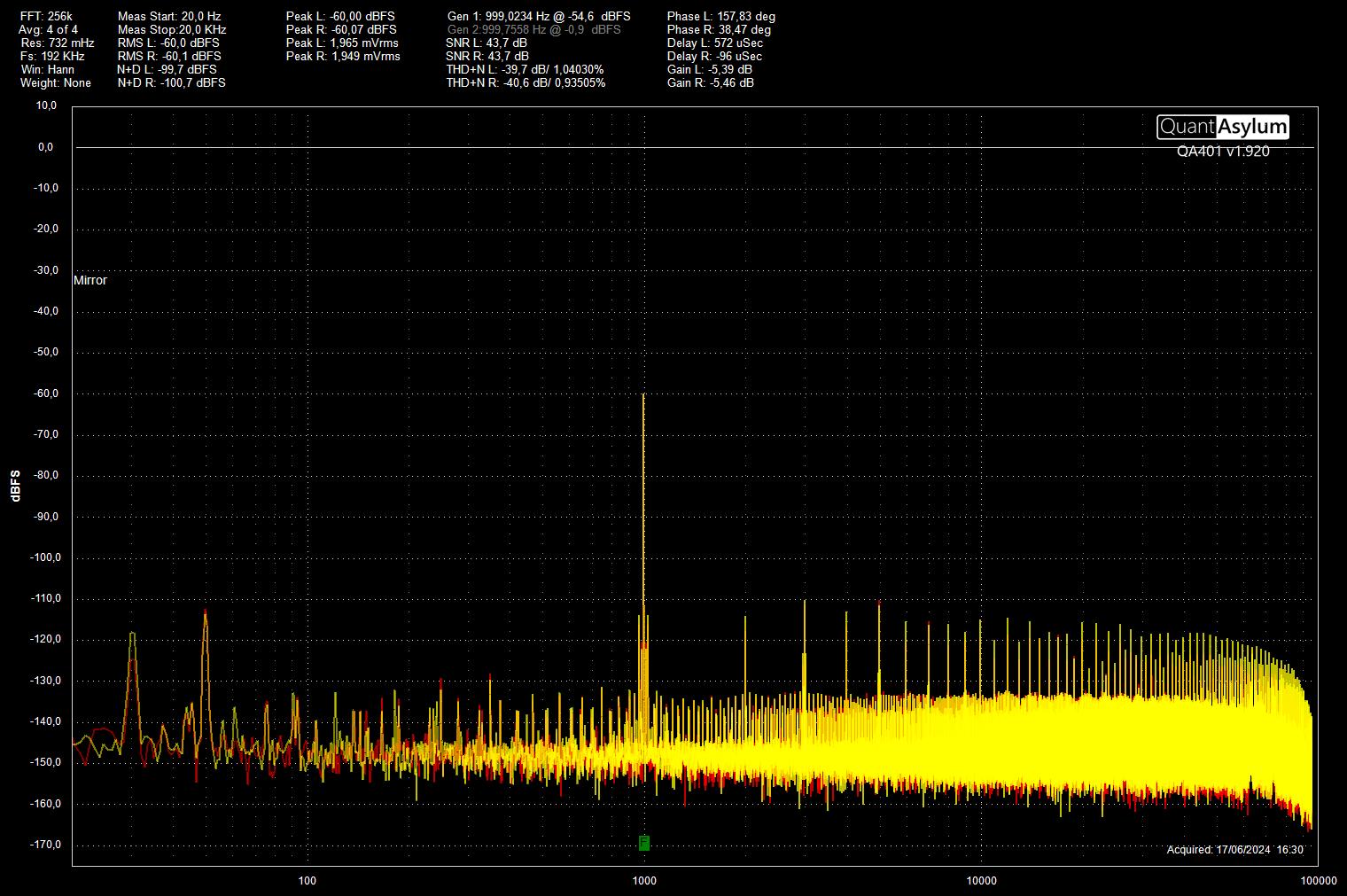Viewport: 1347px width, 896px height.
Task: Select the SNR R: 43,7 dB readout
Action: 487,56
